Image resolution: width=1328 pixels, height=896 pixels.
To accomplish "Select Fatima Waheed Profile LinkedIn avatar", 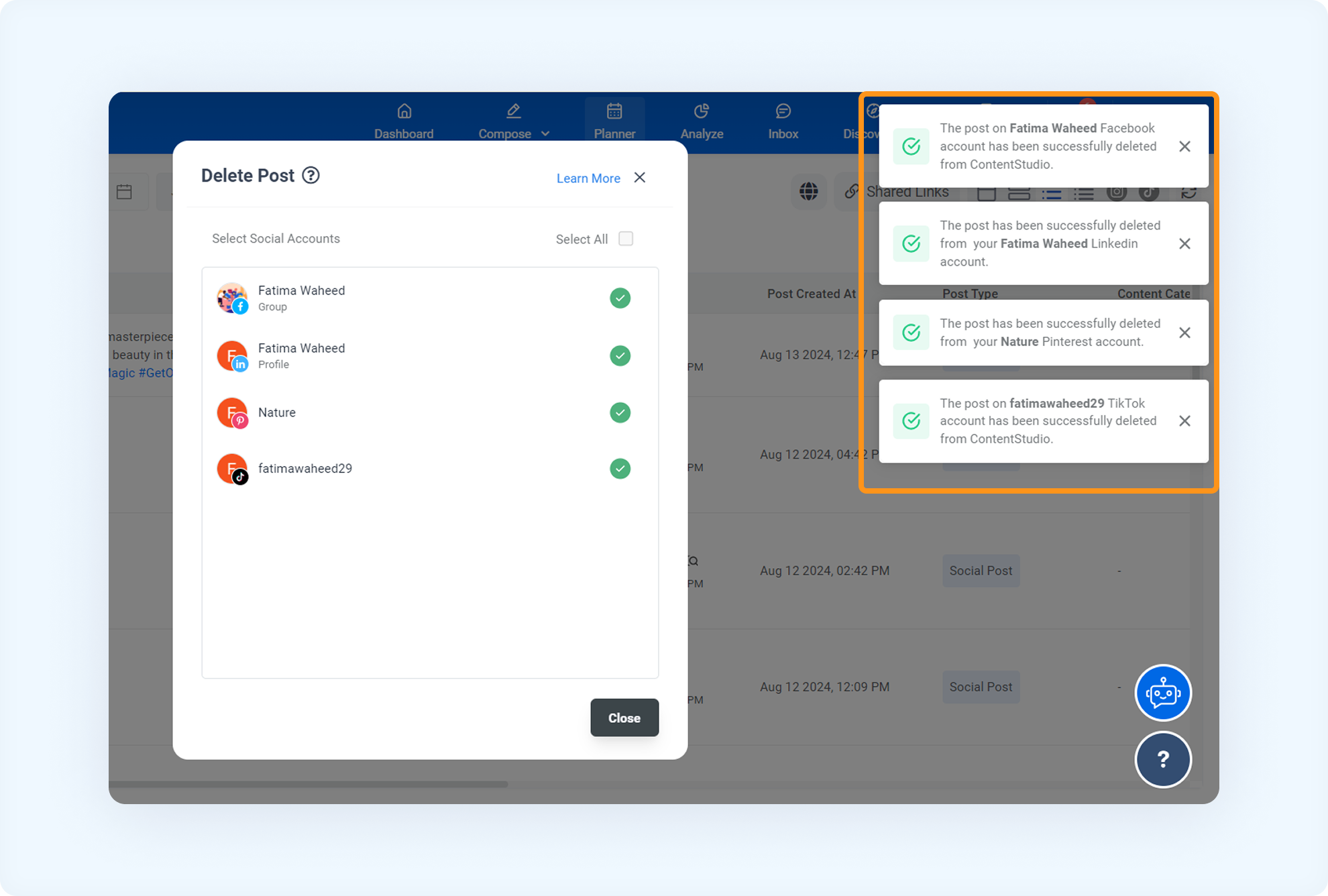I will tap(232, 355).
